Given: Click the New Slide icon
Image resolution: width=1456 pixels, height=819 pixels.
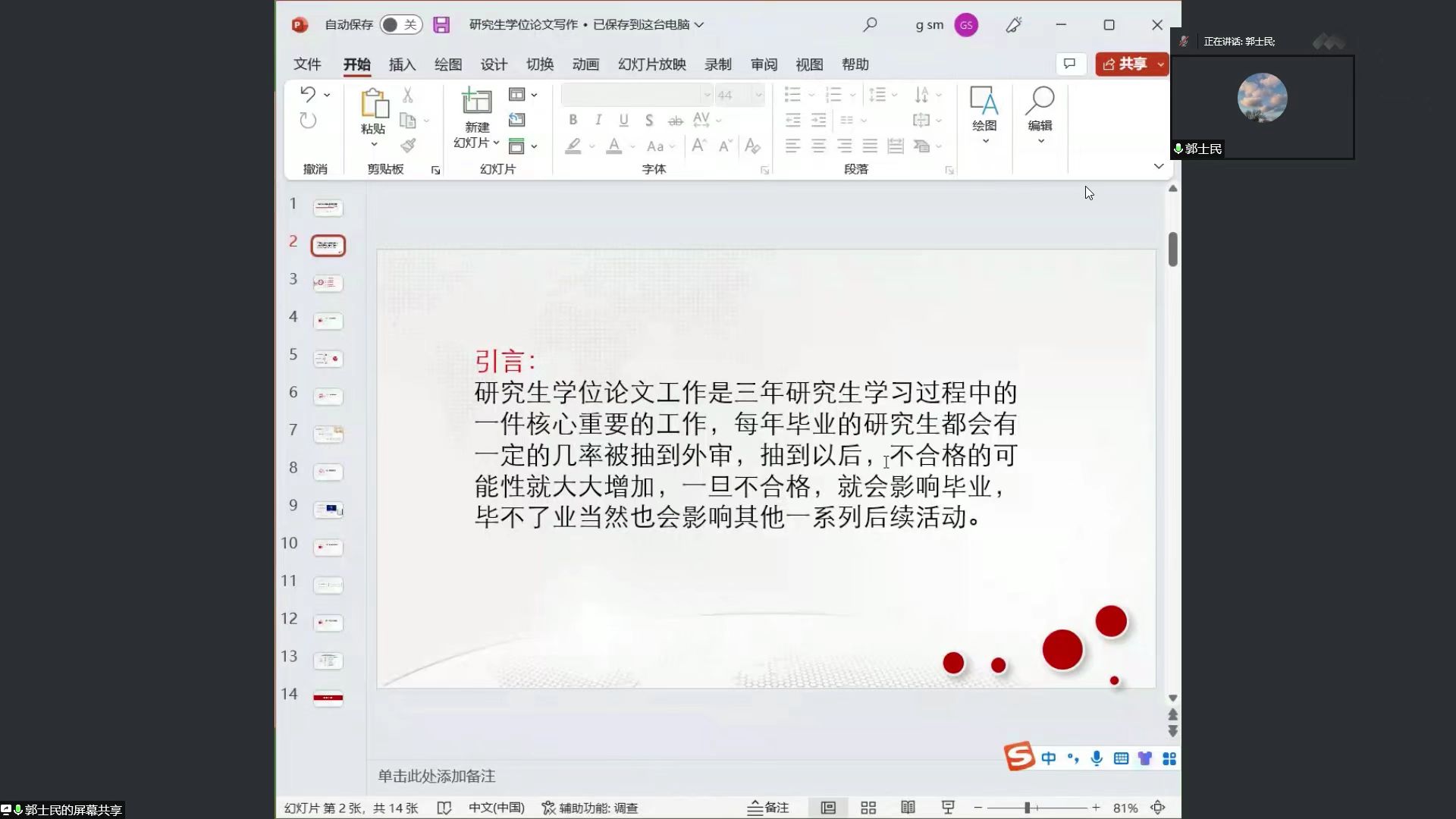Looking at the screenshot, I should [x=477, y=102].
